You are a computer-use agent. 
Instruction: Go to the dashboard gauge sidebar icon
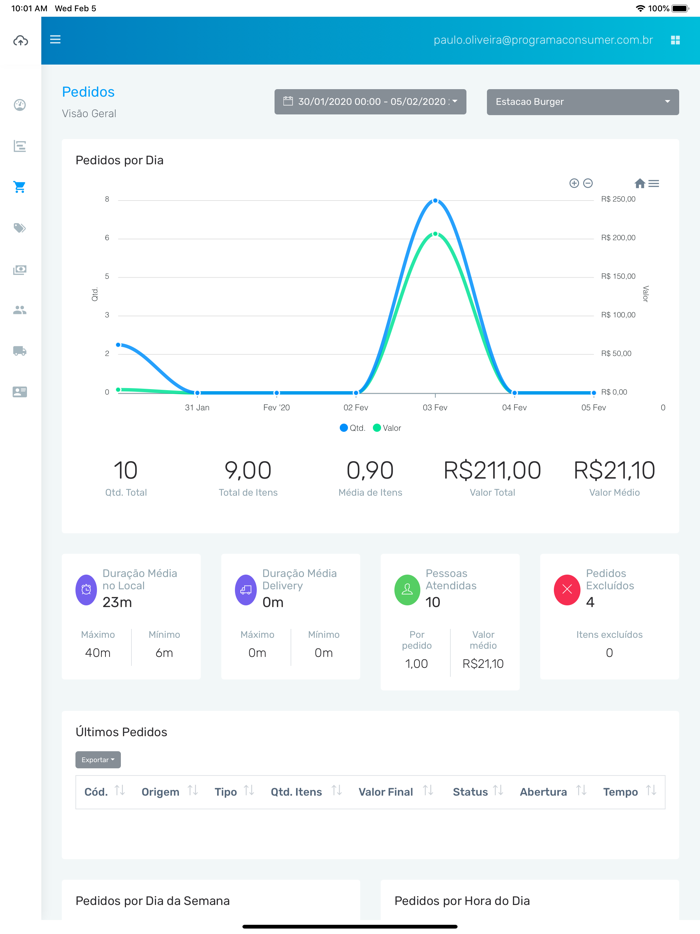[20, 105]
